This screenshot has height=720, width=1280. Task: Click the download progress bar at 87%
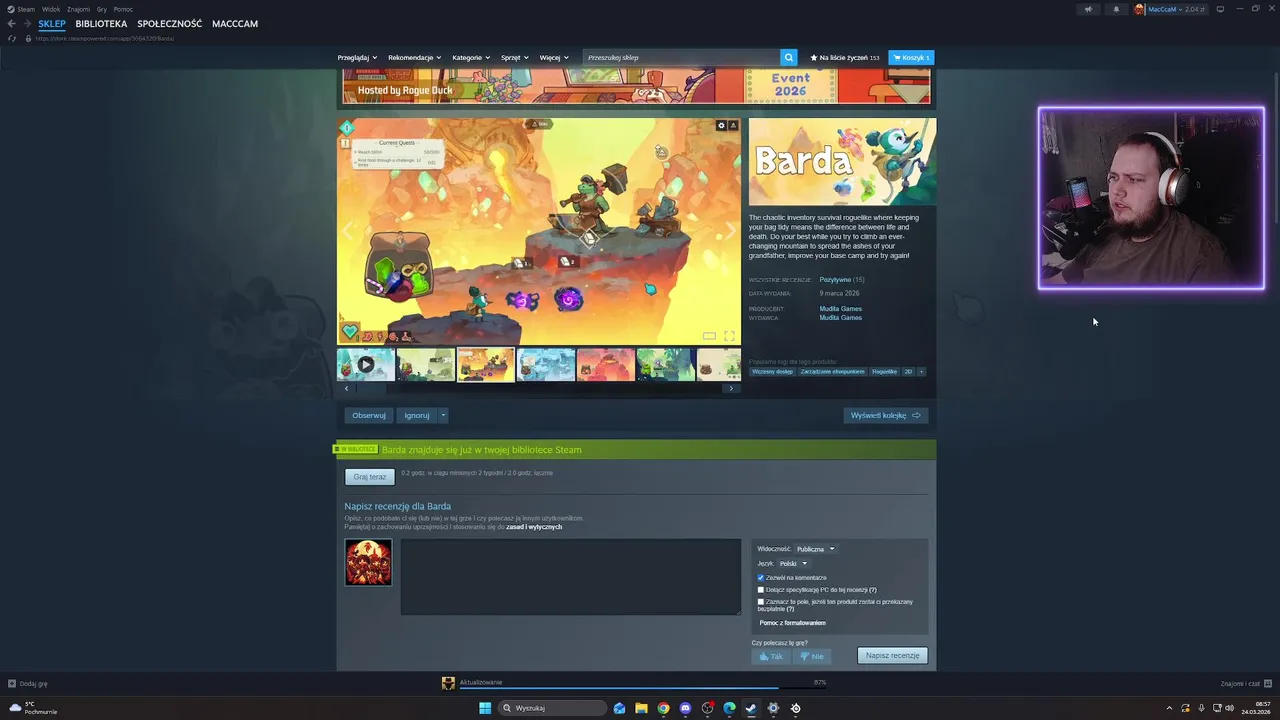point(642,688)
